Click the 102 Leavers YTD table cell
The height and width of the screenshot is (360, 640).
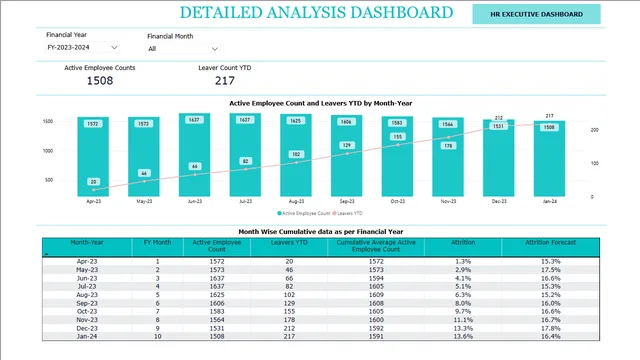[x=289, y=295]
